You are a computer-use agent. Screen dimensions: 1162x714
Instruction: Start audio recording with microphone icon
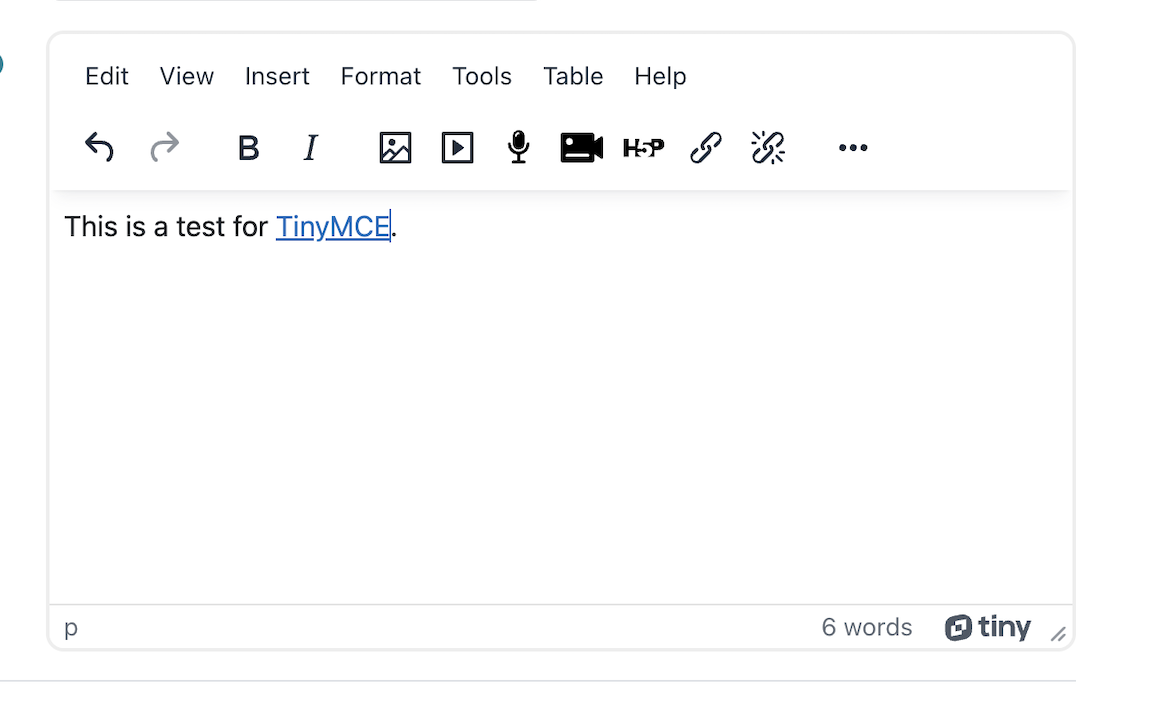click(x=519, y=147)
